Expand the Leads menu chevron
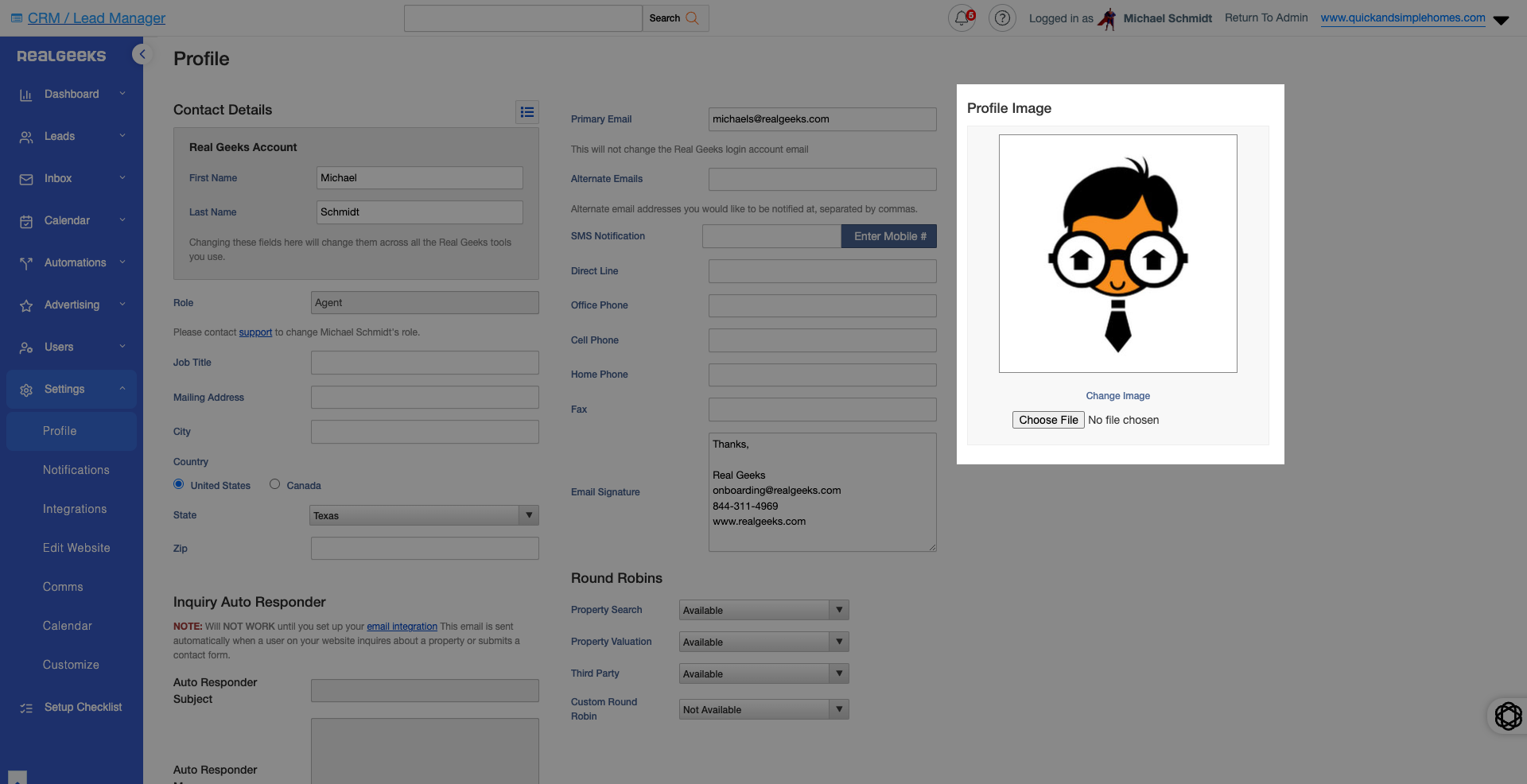 [122, 136]
